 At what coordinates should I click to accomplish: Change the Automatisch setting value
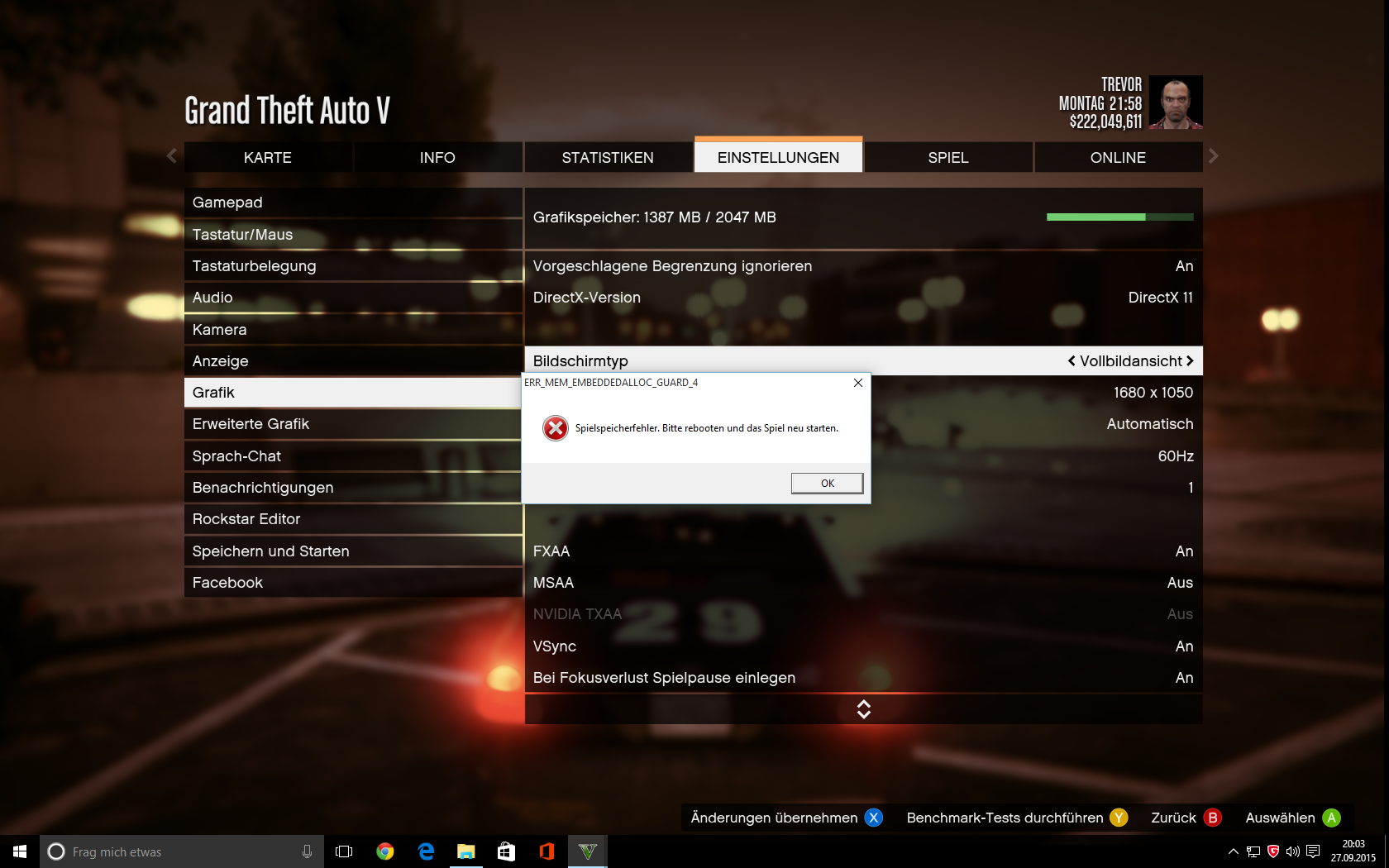(x=1150, y=424)
